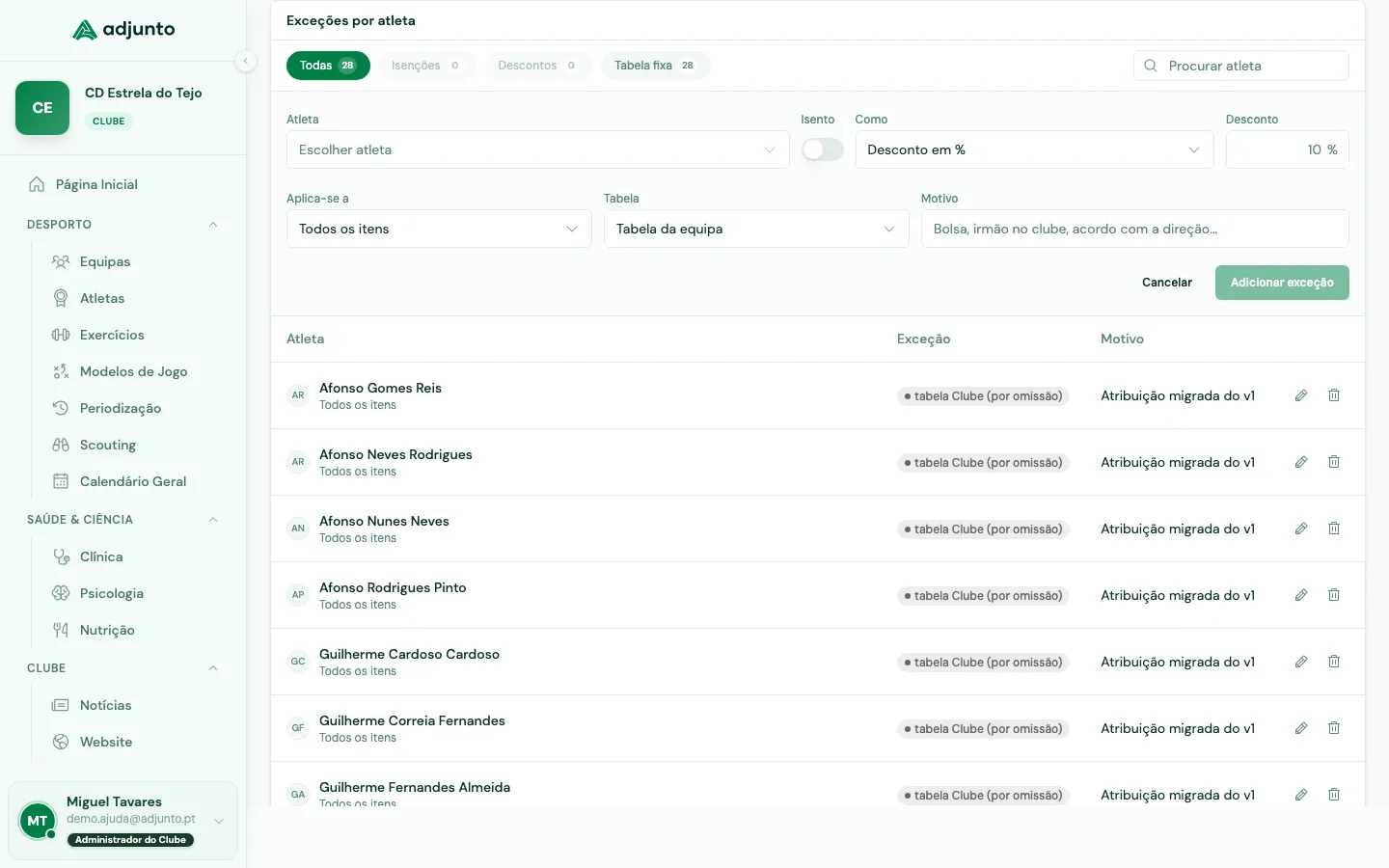Image resolution: width=1389 pixels, height=868 pixels.
Task: Click the Cancelar button
Action: [x=1167, y=283]
